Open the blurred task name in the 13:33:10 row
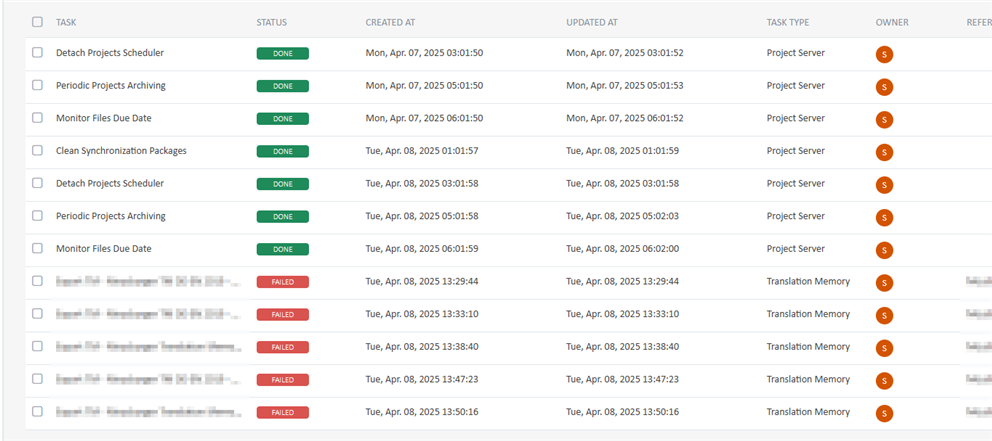The height and width of the screenshot is (441, 992). click(149, 314)
